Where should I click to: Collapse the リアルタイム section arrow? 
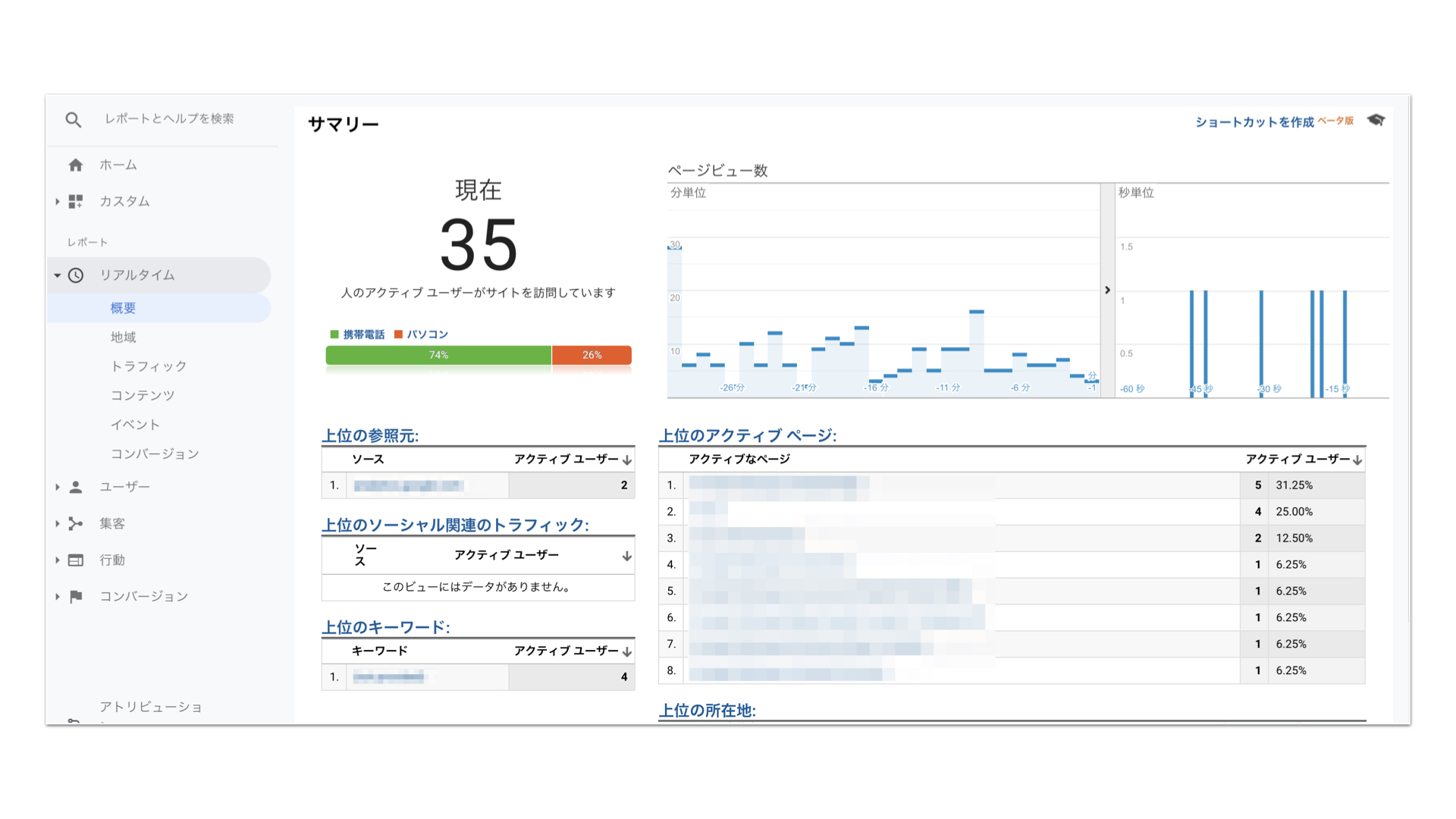point(58,275)
